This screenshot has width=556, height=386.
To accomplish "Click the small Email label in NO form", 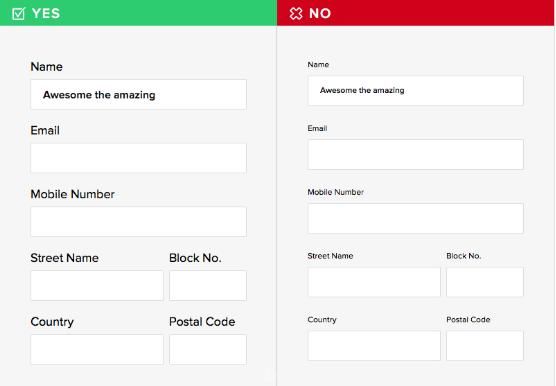I will (317, 128).
